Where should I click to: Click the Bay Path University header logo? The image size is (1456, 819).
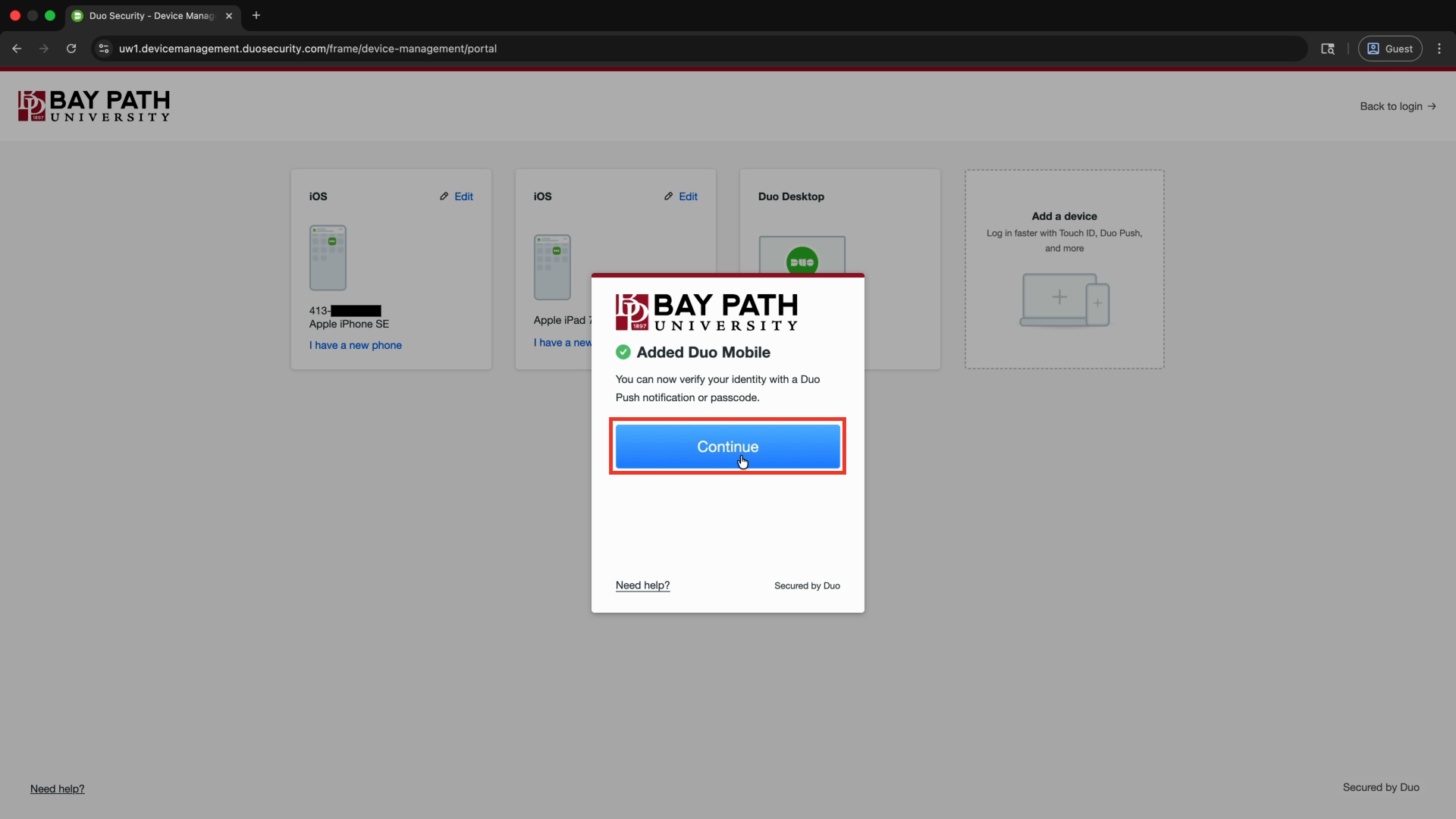[94, 106]
